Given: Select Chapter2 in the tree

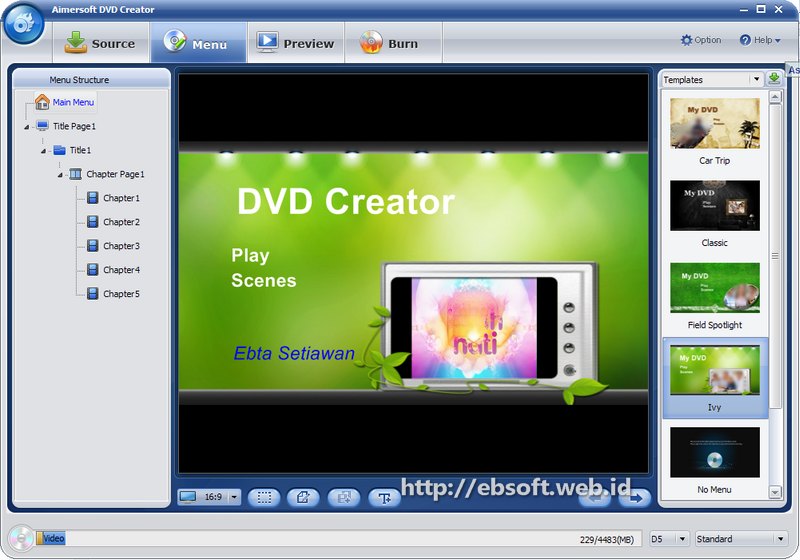Looking at the screenshot, I should 121,222.
